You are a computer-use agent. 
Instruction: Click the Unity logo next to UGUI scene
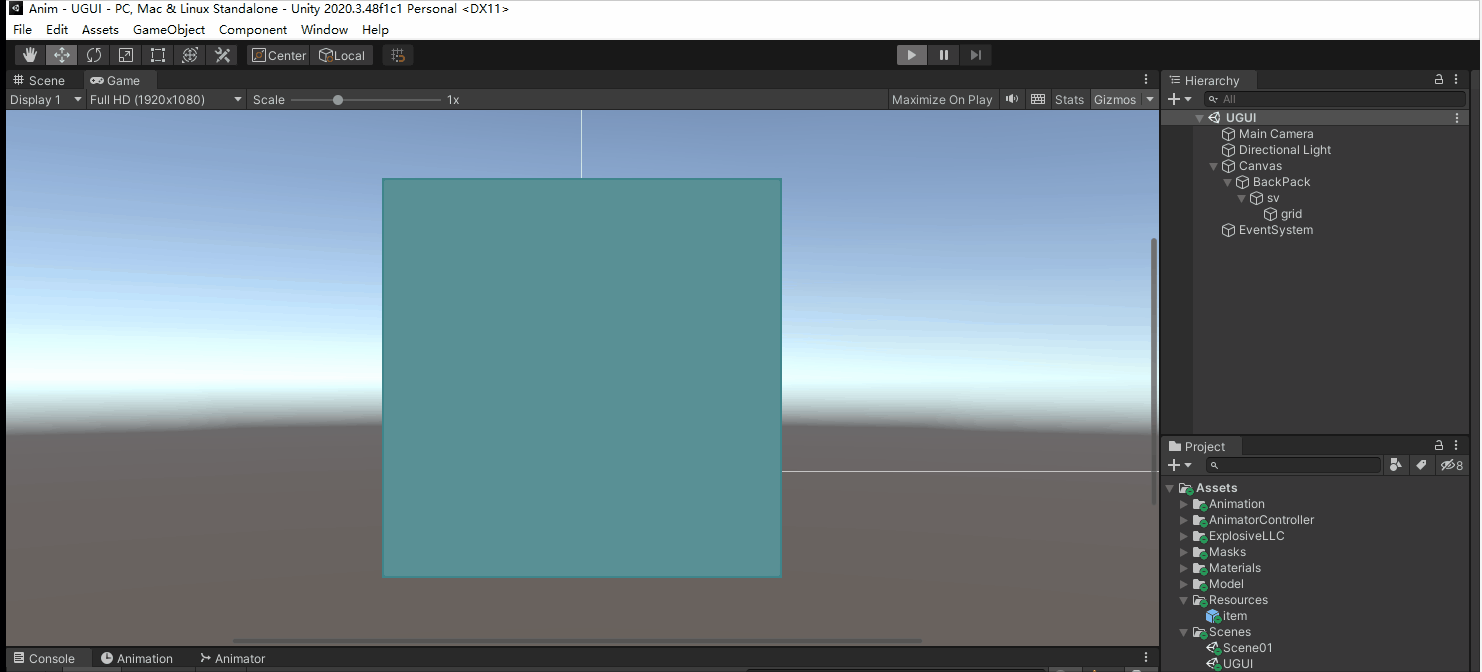point(1215,118)
